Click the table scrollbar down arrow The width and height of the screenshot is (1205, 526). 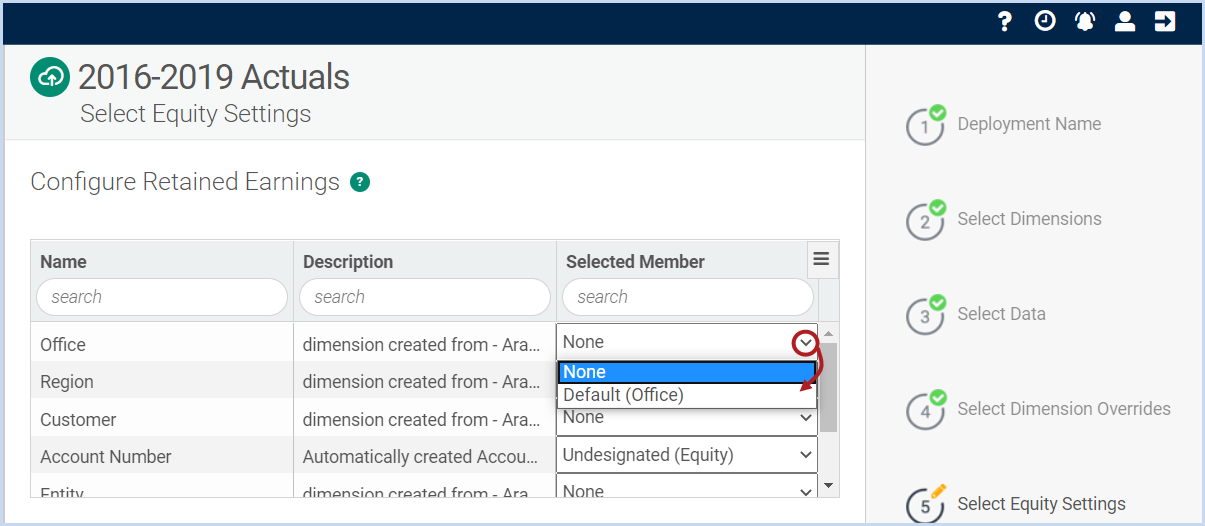point(828,486)
